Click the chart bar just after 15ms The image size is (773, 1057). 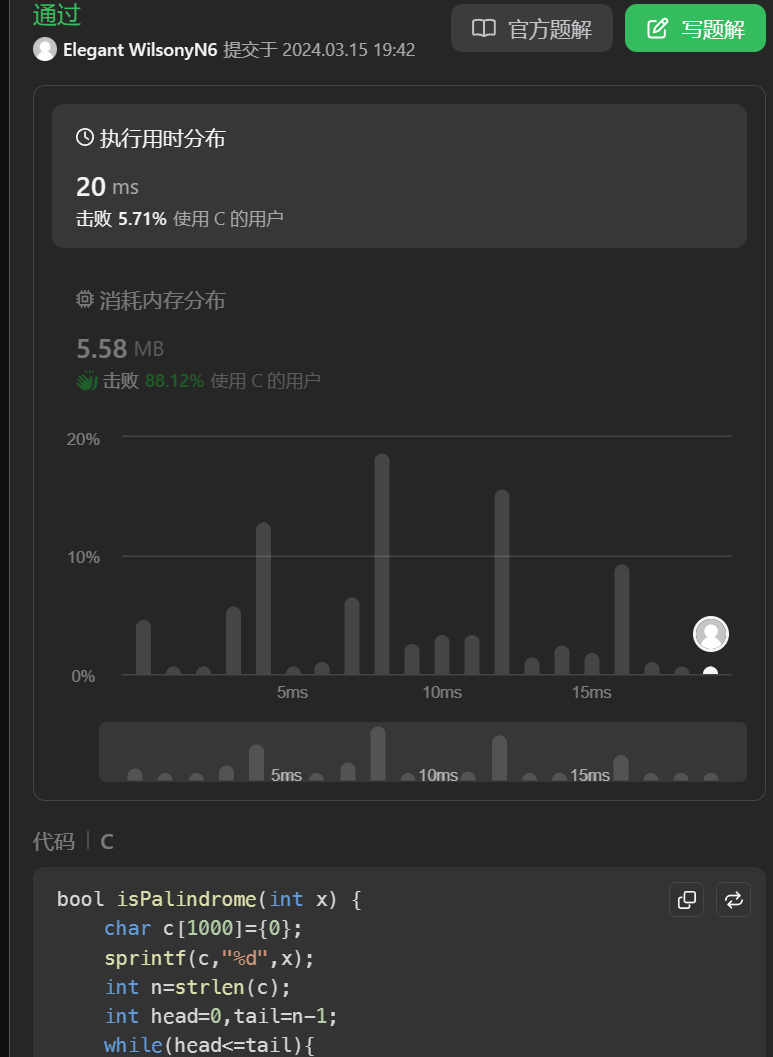point(622,620)
